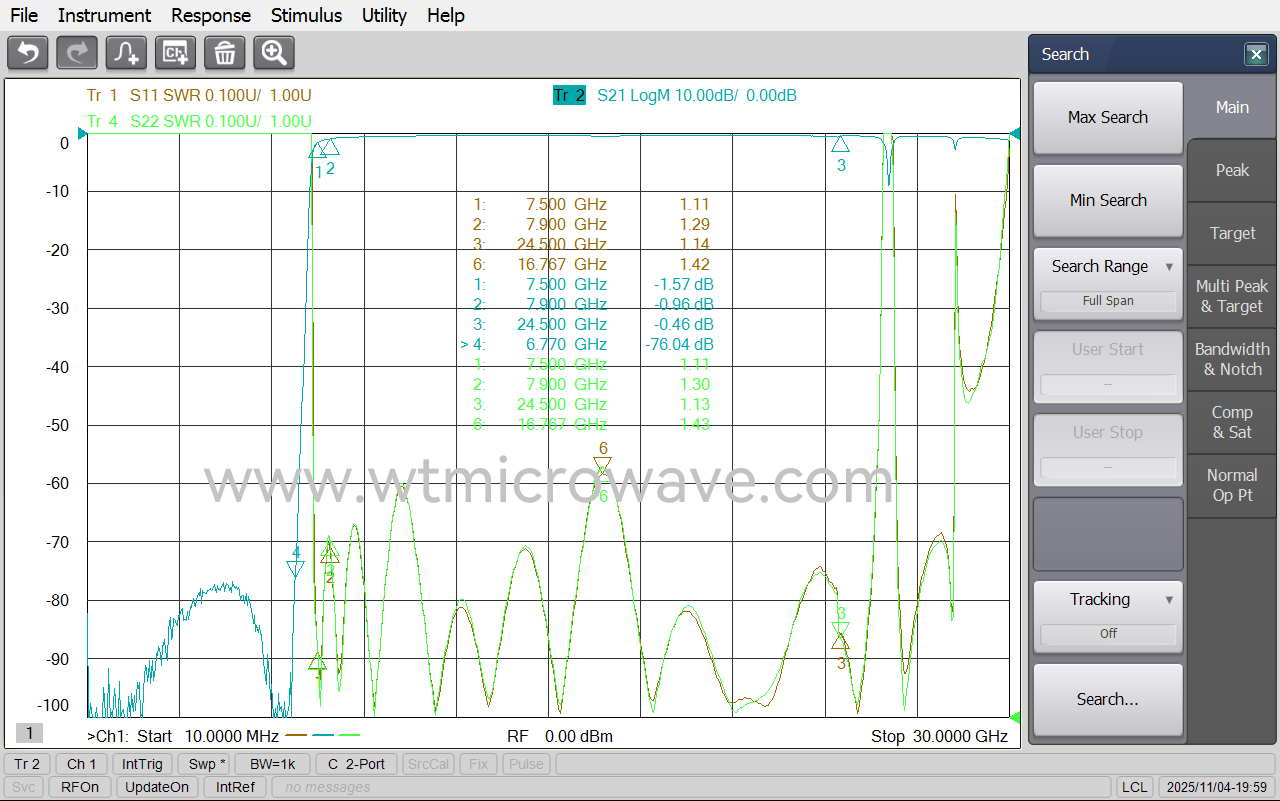Screen dimensions: 1280x801
Task: Click the SrcCal status button
Action: (x=429, y=764)
